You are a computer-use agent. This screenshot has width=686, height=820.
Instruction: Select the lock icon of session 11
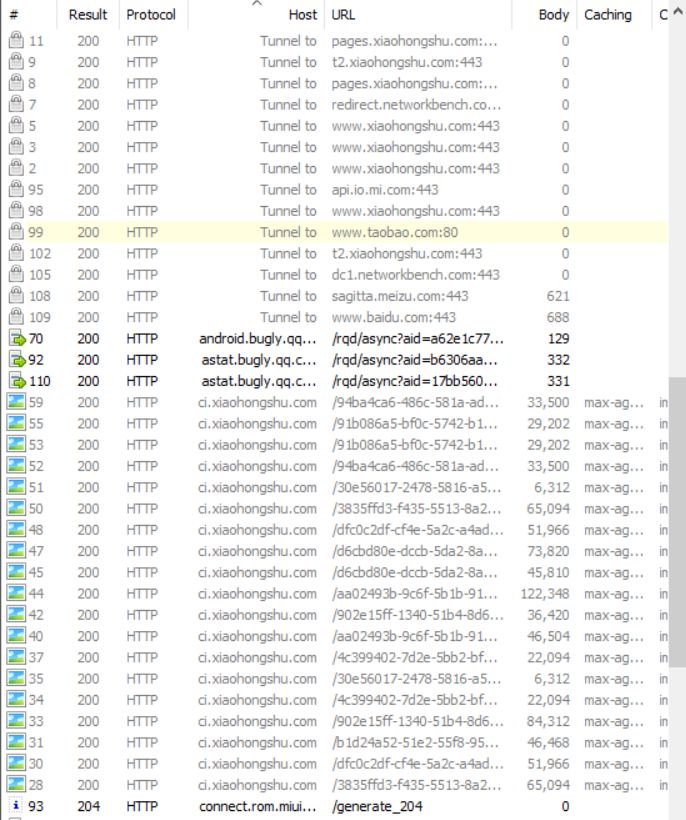pyautogui.click(x=16, y=40)
